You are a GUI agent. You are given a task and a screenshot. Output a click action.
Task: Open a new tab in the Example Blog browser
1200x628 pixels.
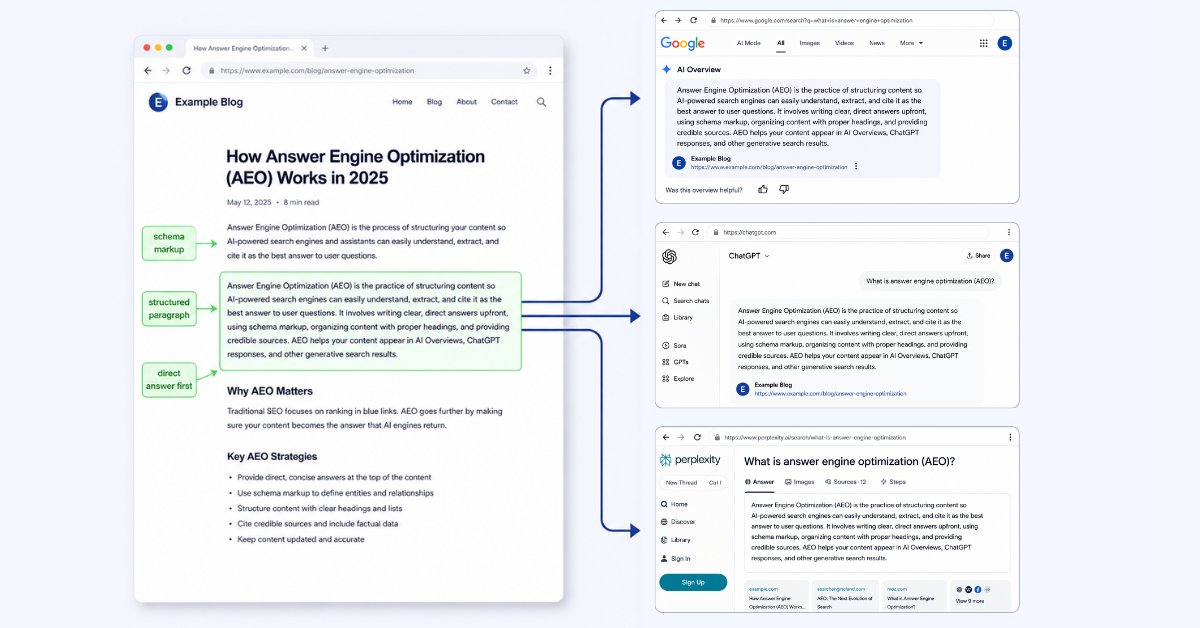tap(324, 48)
